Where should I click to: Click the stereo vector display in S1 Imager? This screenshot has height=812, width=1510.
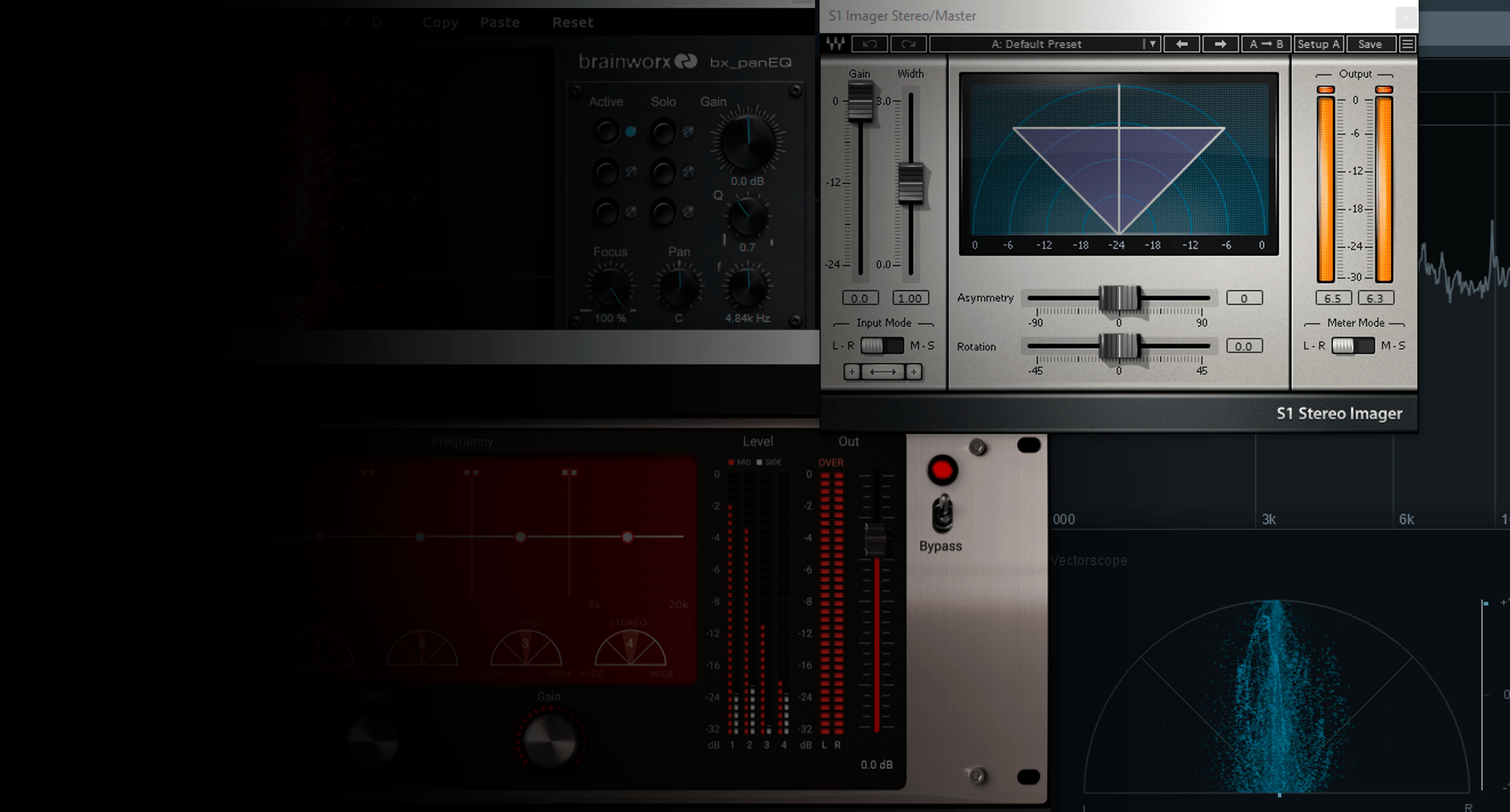point(1118,164)
